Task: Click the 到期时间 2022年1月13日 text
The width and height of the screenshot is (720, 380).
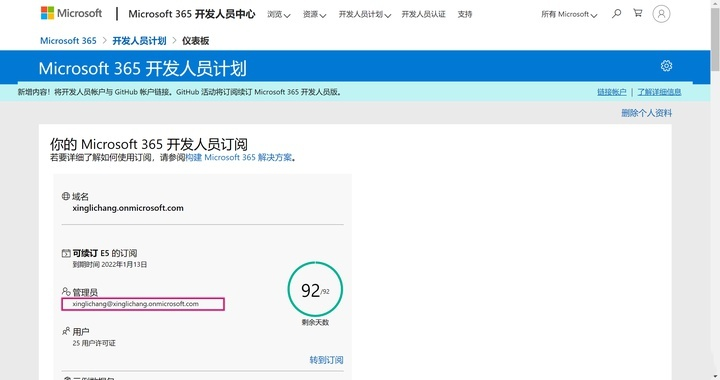Action: tap(110, 264)
